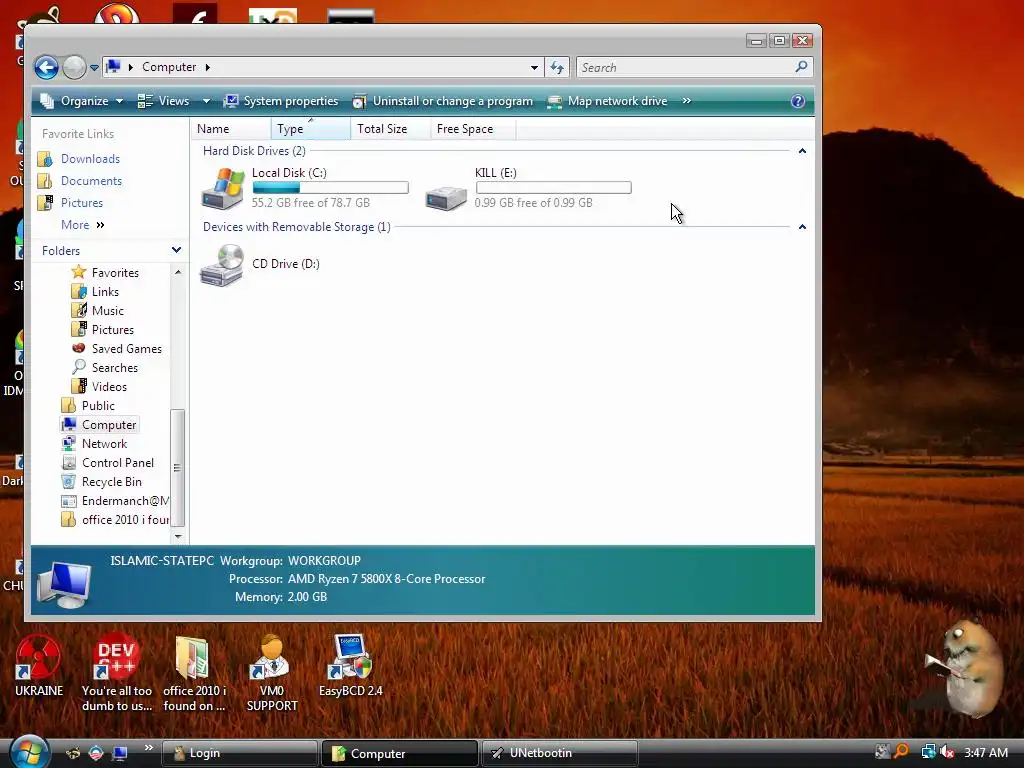This screenshot has height=768, width=1024.
Task: Collapse the Hard Disk Drives group
Action: pyautogui.click(x=802, y=151)
